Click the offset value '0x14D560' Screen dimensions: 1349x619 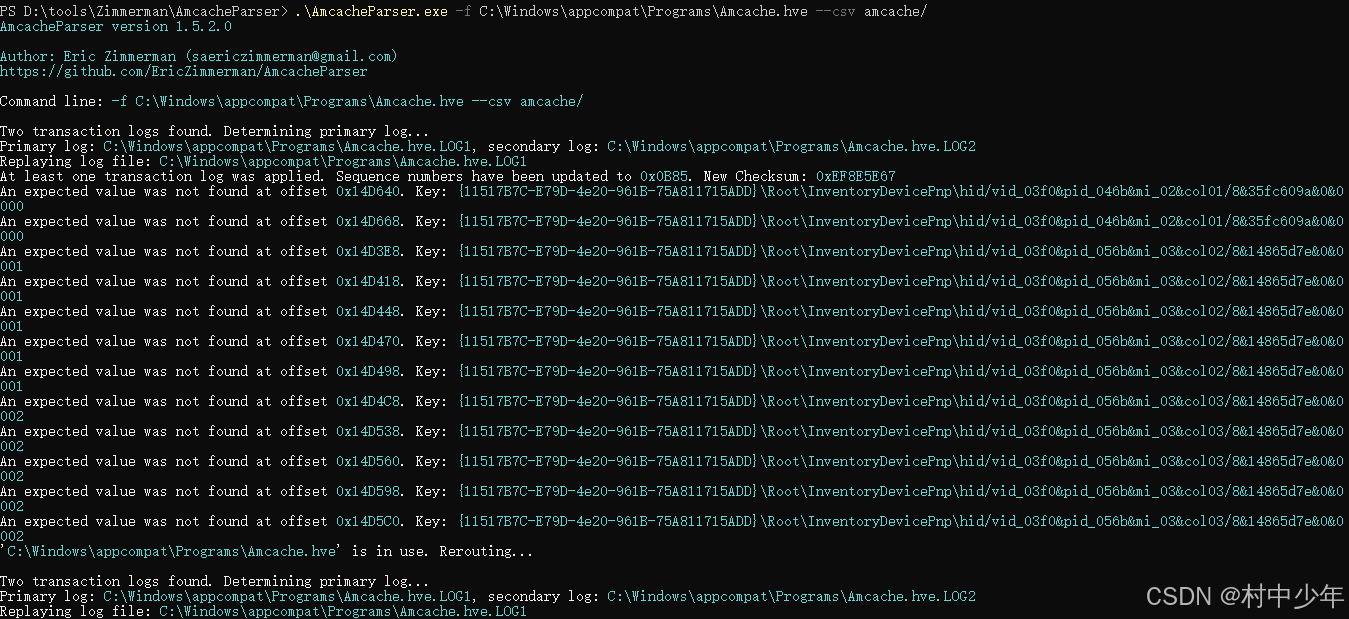(x=368, y=462)
